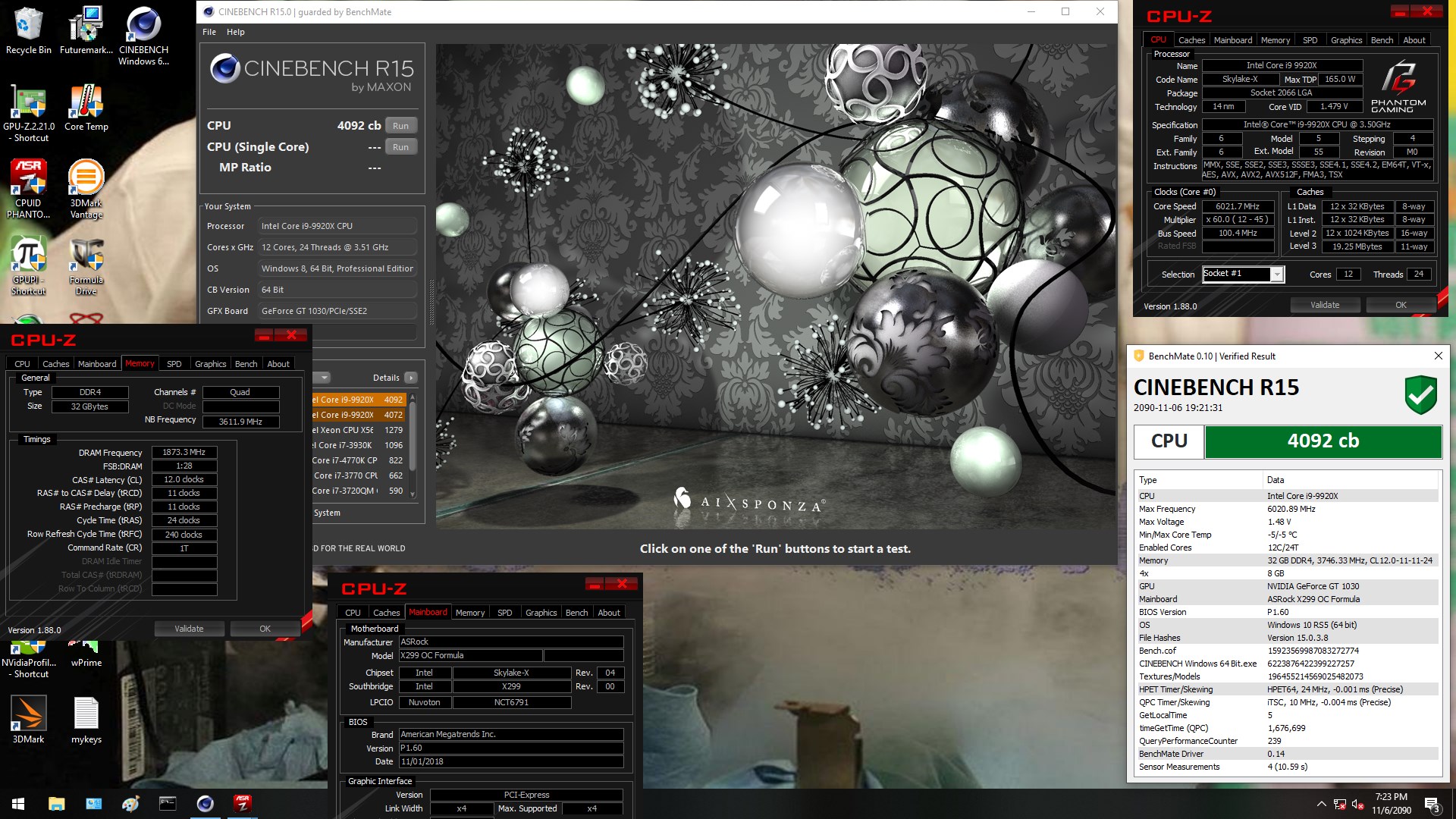Click the Sensor Measurements row in BenchMate
This screenshot has width=1456, height=819.
coord(1286,767)
